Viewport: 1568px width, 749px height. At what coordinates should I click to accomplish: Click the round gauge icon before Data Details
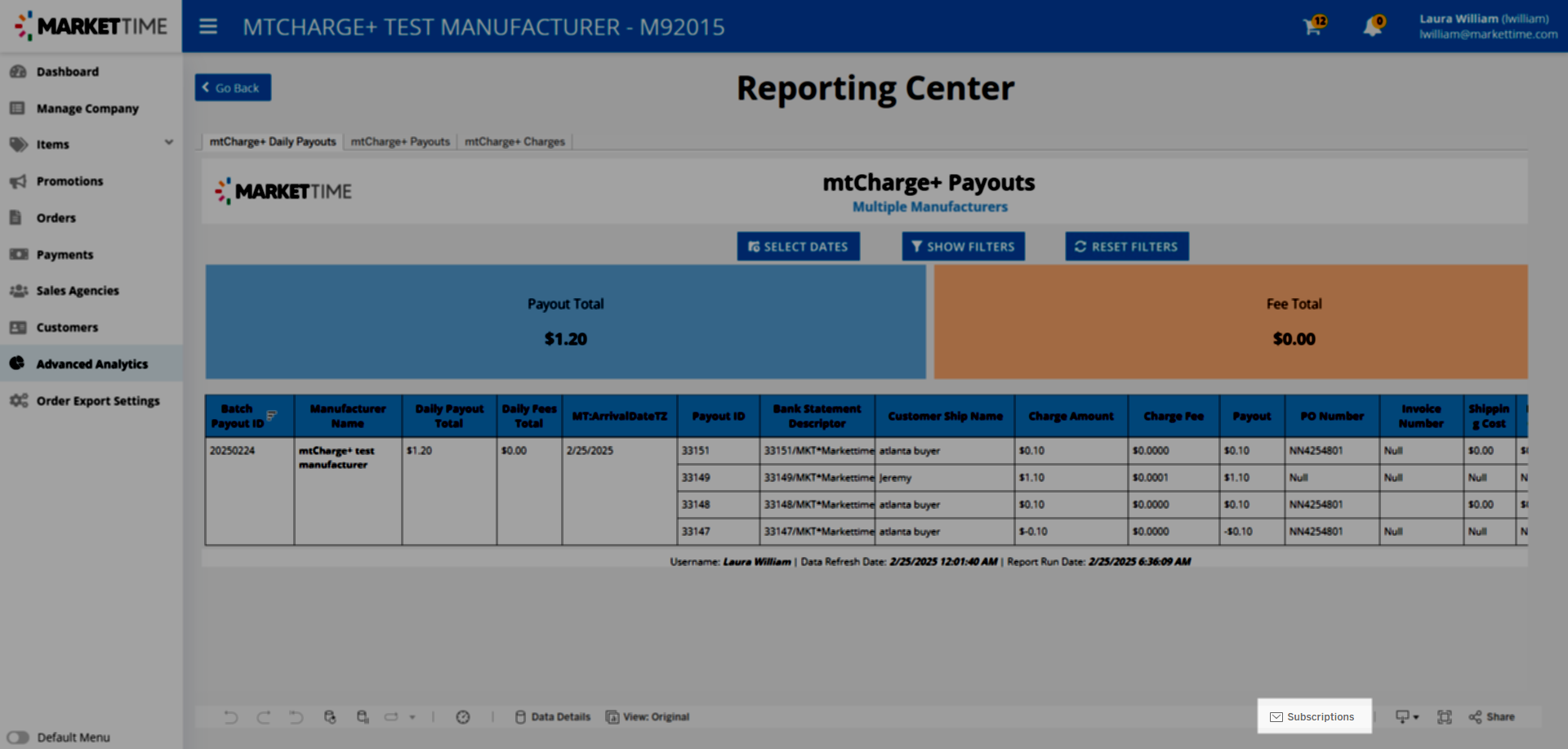(x=463, y=717)
